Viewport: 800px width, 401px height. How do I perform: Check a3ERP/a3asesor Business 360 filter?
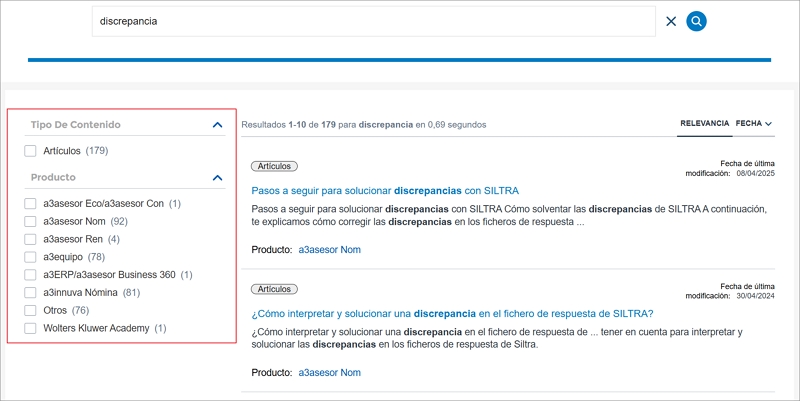tap(30, 274)
